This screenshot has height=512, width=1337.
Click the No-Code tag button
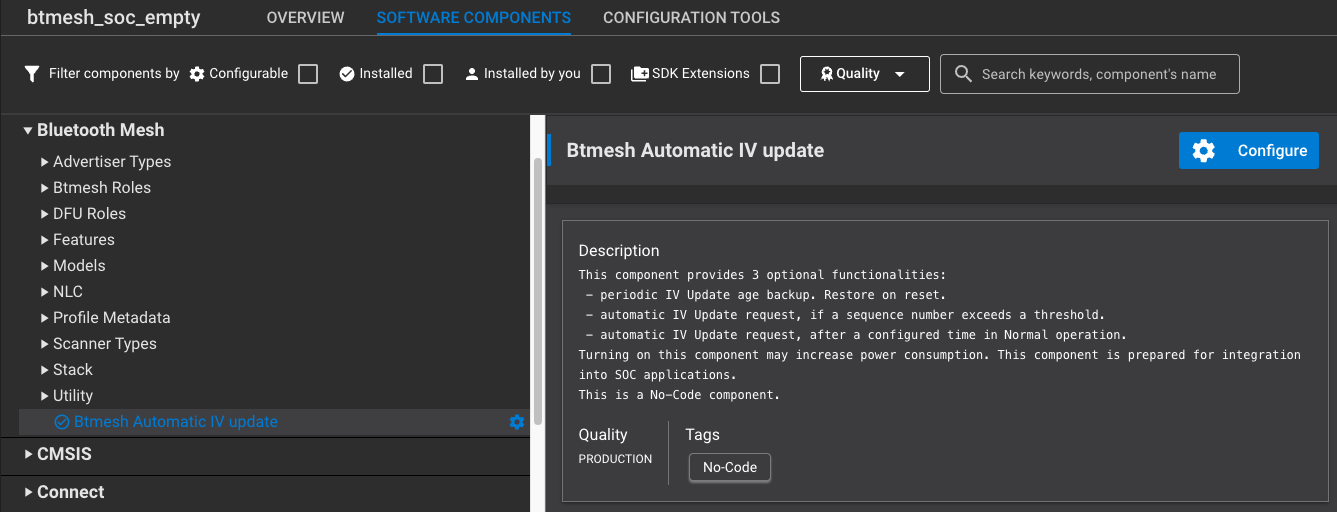click(x=730, y=467)
